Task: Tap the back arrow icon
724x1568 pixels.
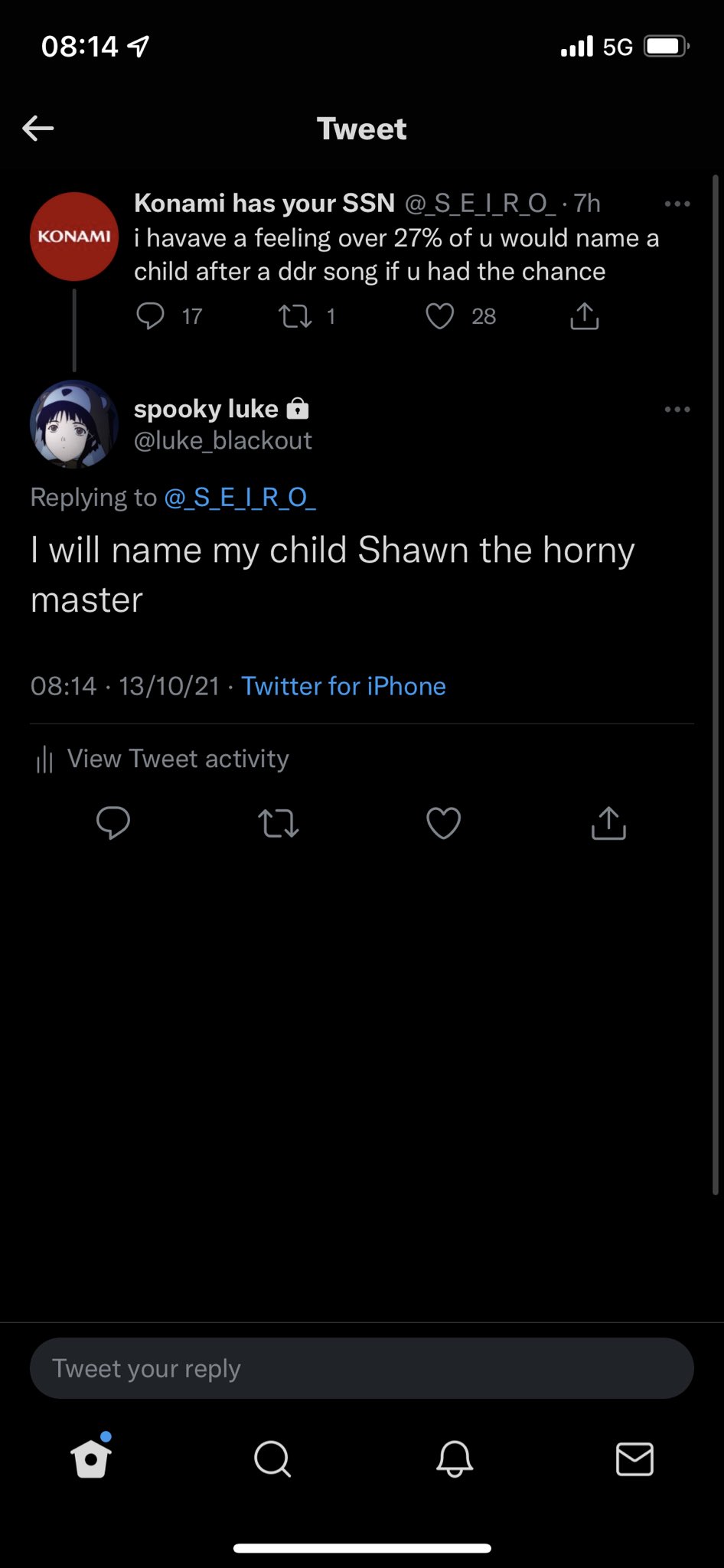Action: [x=38, y=129]
